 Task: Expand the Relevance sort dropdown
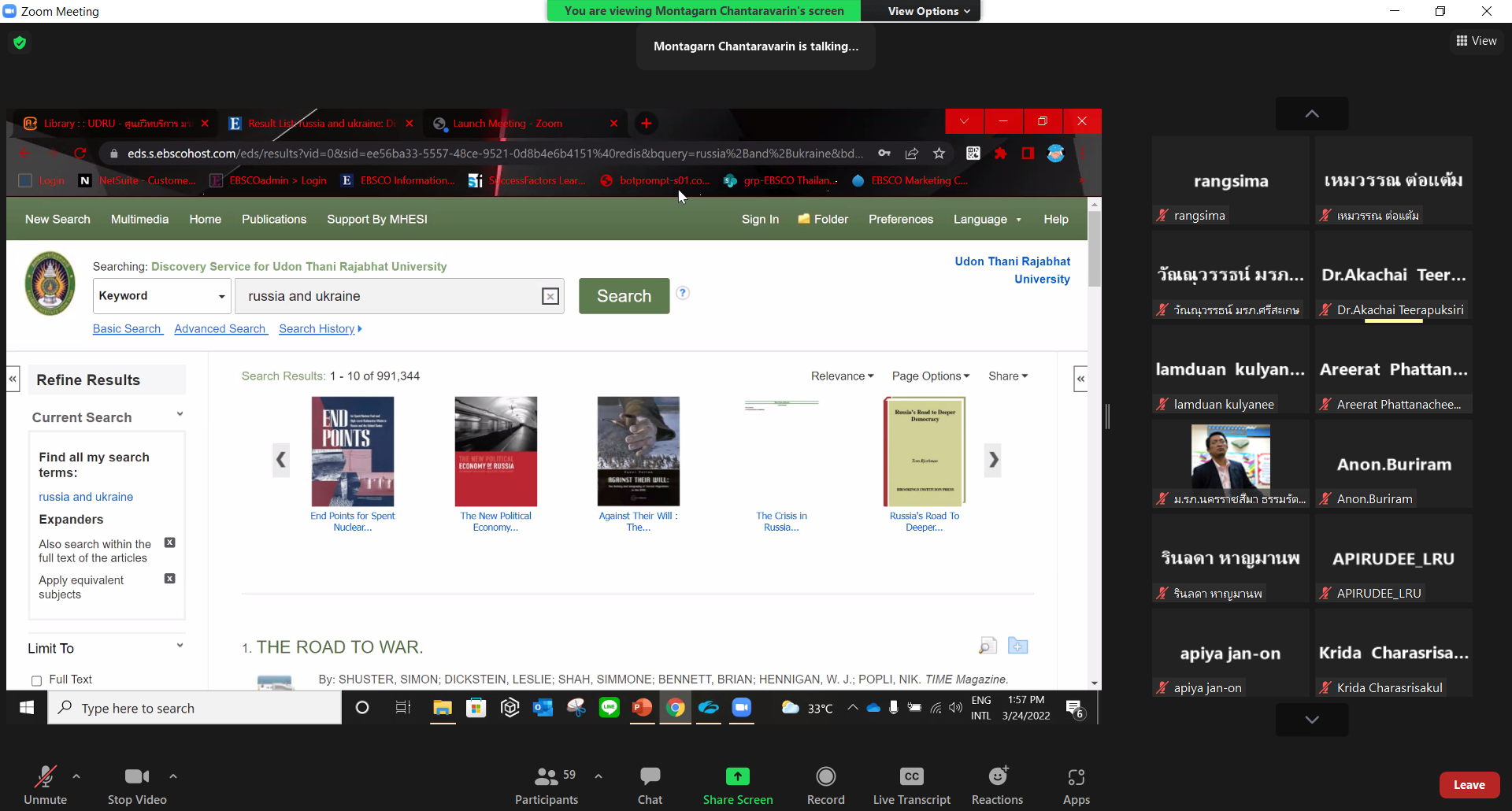(842, 376)
